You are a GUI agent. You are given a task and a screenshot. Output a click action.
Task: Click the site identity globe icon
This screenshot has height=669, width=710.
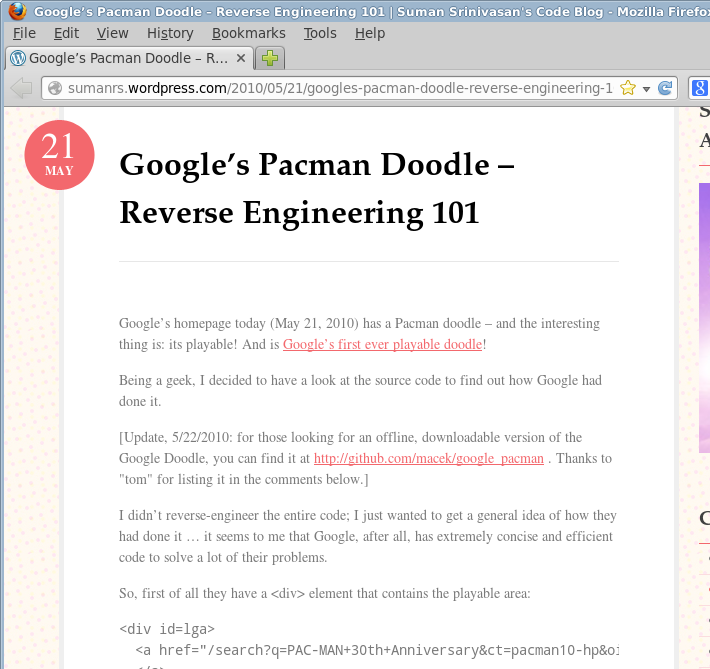[x=55, y=88]
